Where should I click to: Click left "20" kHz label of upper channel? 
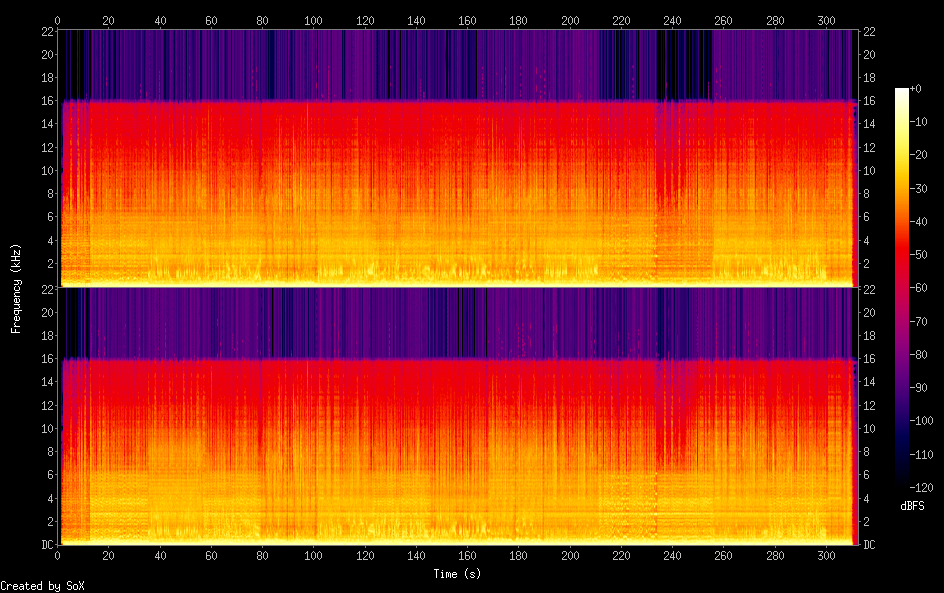point(48,54)
